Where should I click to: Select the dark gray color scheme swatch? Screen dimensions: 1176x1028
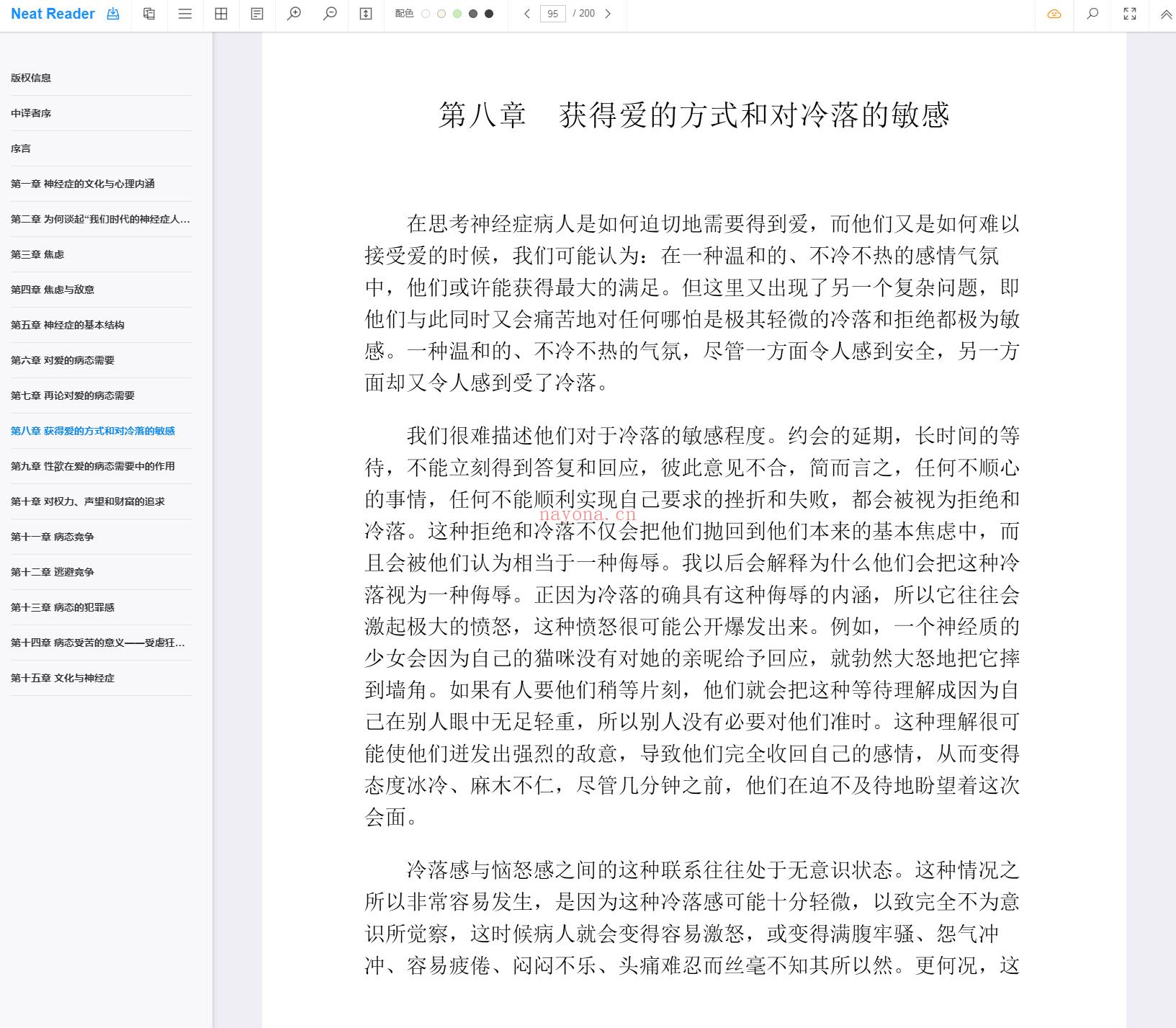pyautogui.click(x=473, y=14)
